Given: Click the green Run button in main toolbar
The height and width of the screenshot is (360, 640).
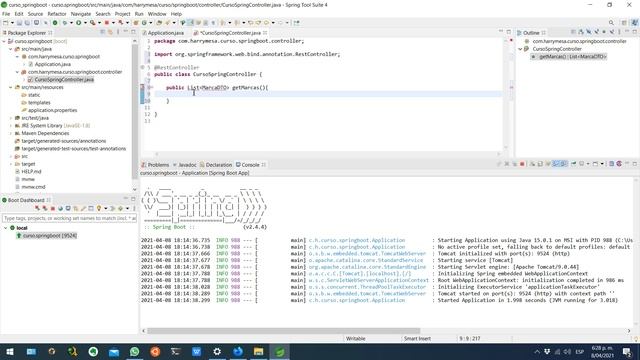Looking at the screenshot, I should tap(78, 23).
